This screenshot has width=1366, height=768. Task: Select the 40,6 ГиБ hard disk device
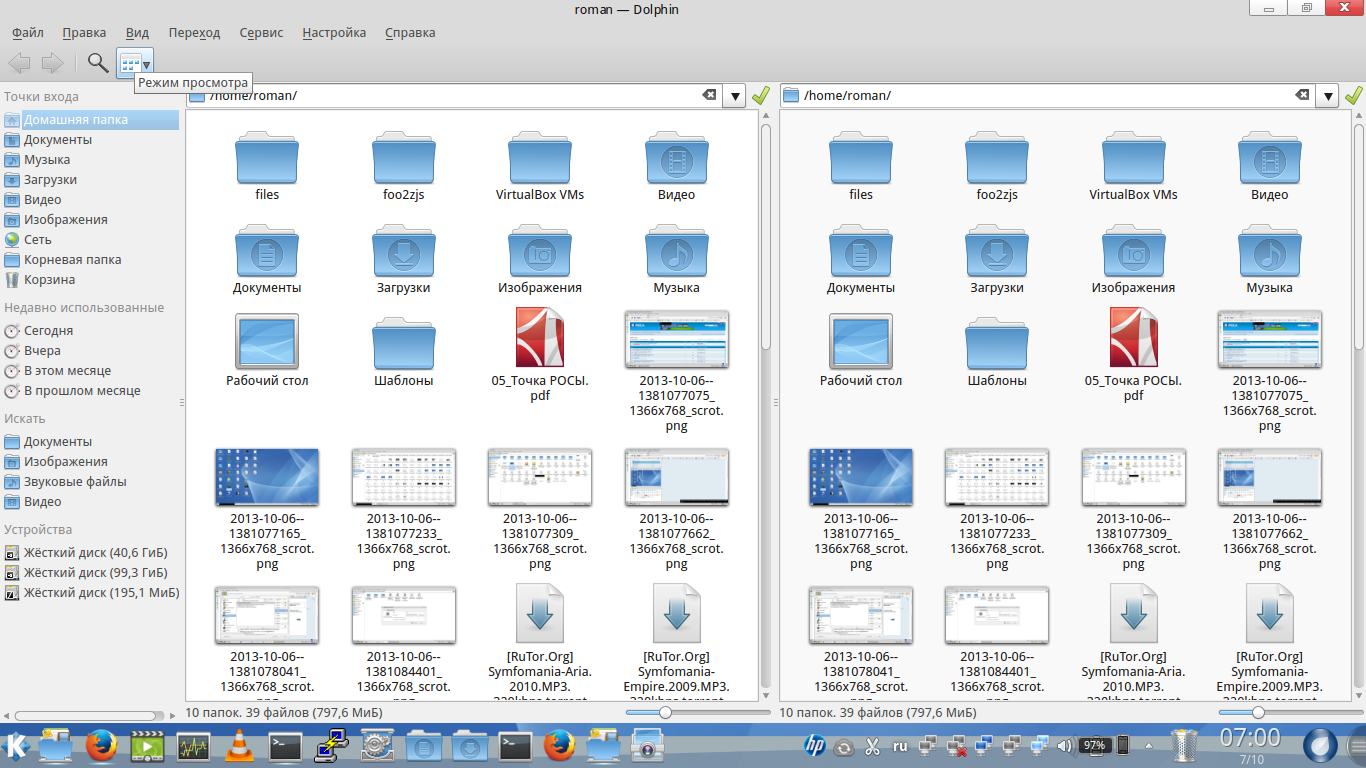(x=95, y=553)
